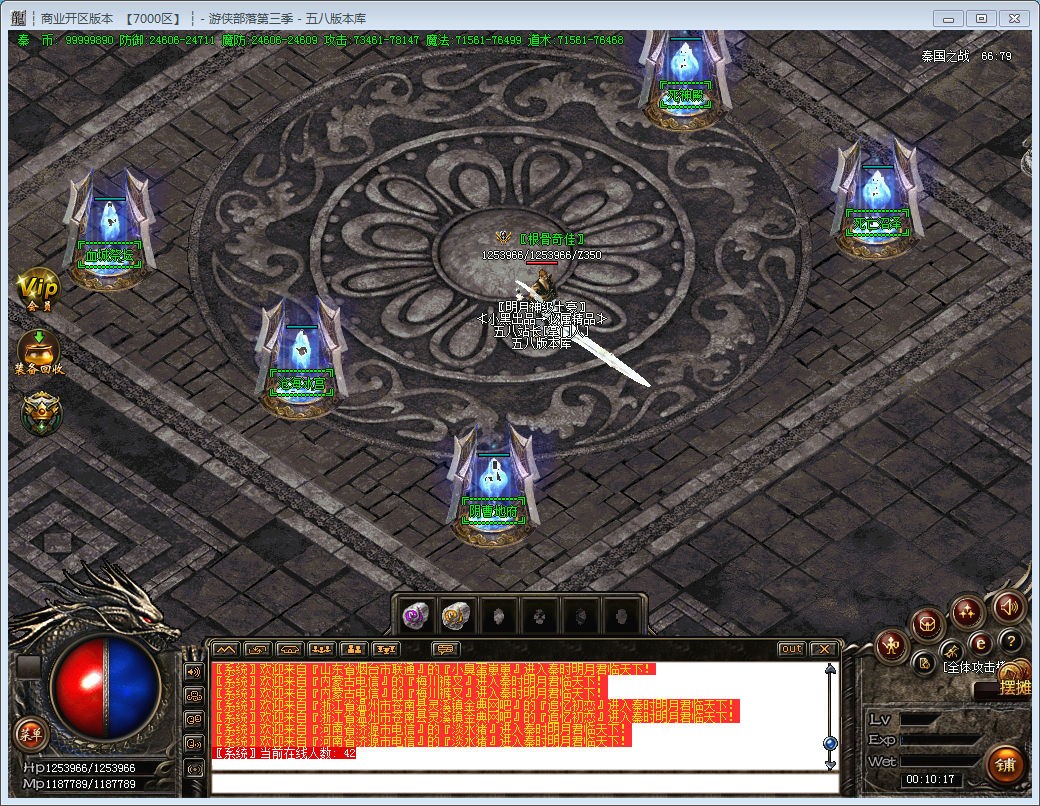Open the bag inventory box icon

(927, 624)
